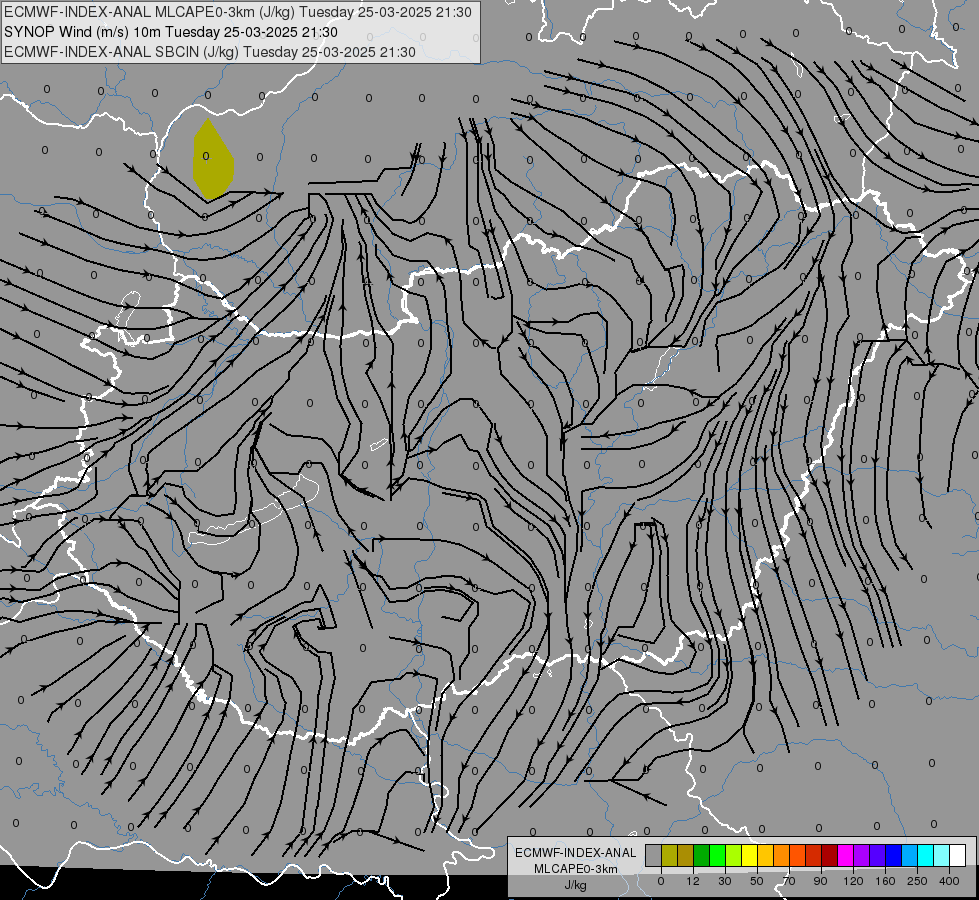Click the dark red legend swatch
The image size is (979, 900).
830,855
